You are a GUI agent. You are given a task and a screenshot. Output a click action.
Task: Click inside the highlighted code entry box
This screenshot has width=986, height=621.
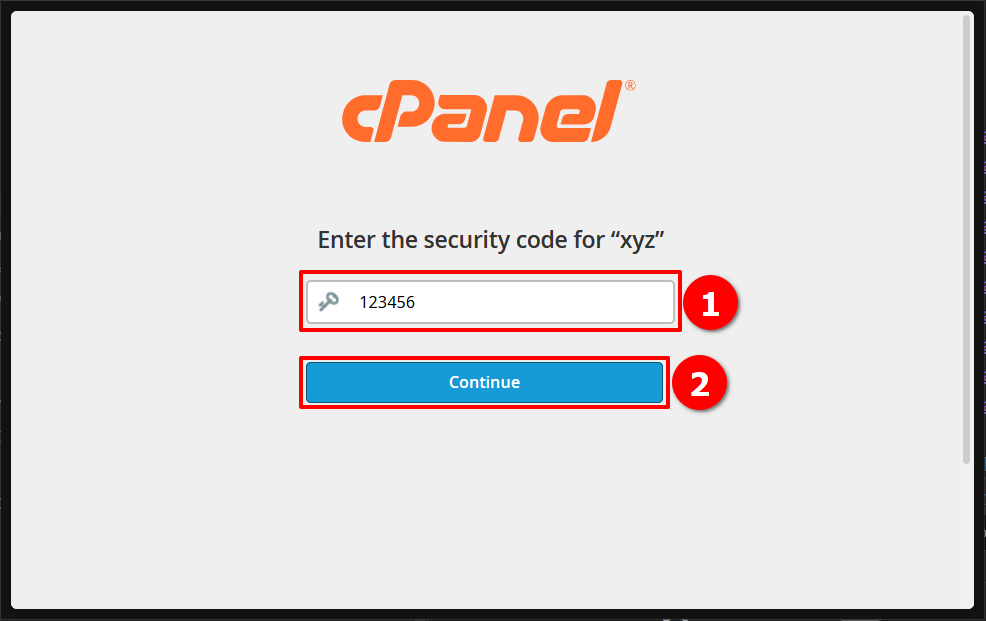pyautogui.click(x=490, y=301)
